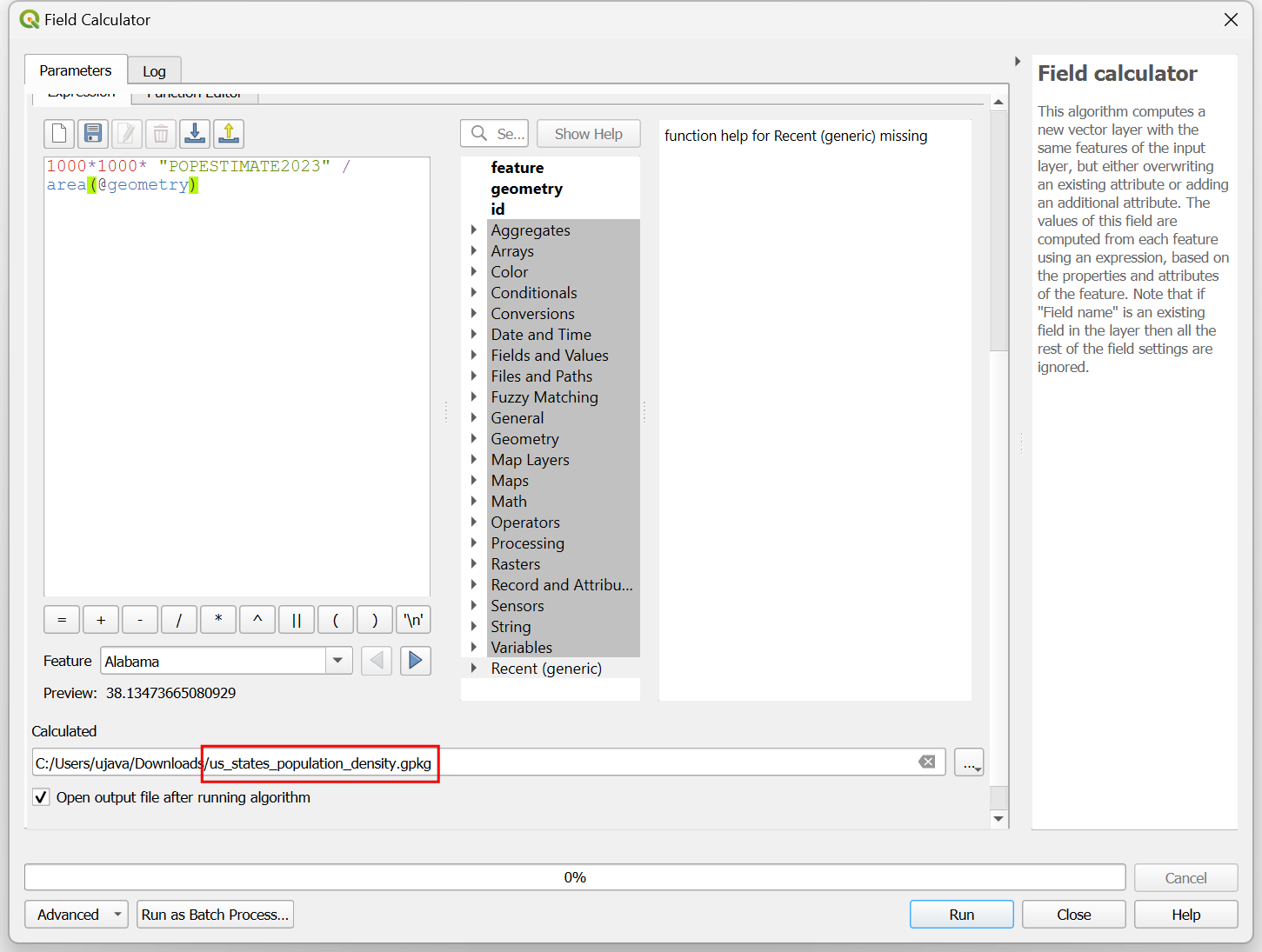Clear the Calculated output file path
1262x952 pixels.
[927, 762]
